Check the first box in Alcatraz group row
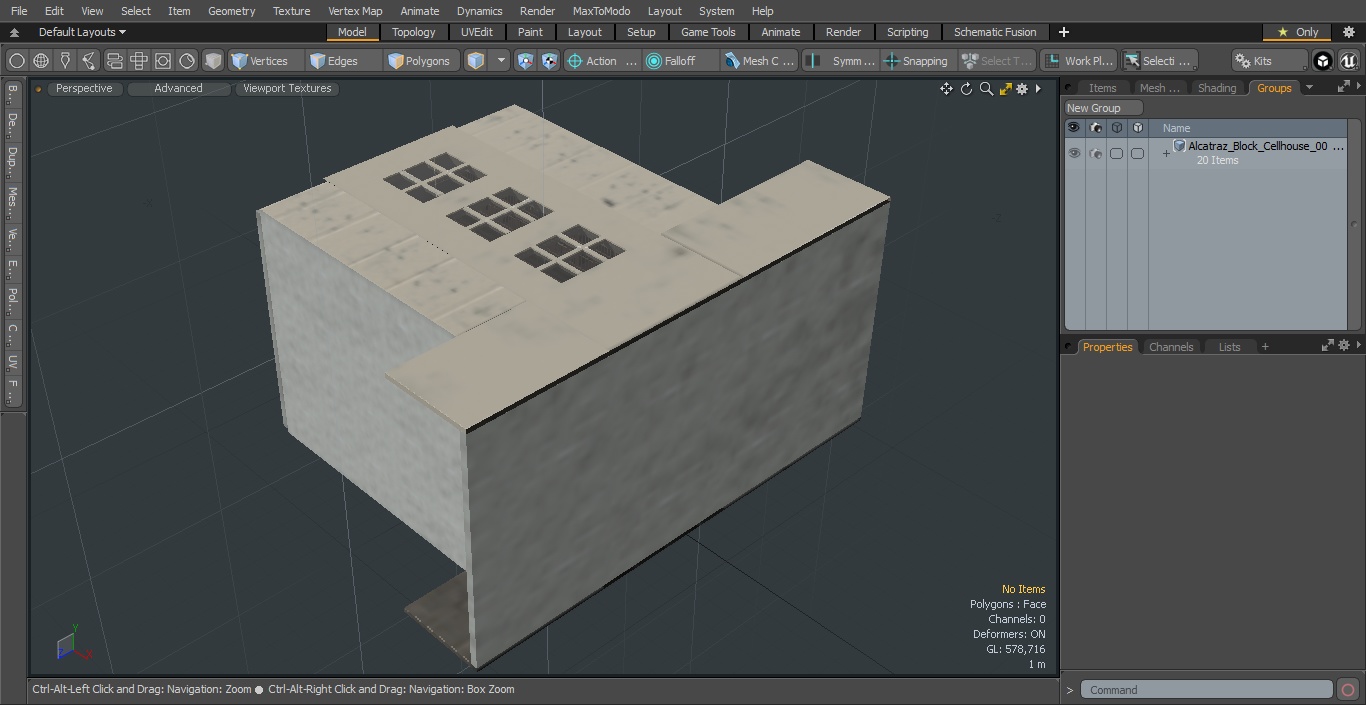 tap(1116, 153)
